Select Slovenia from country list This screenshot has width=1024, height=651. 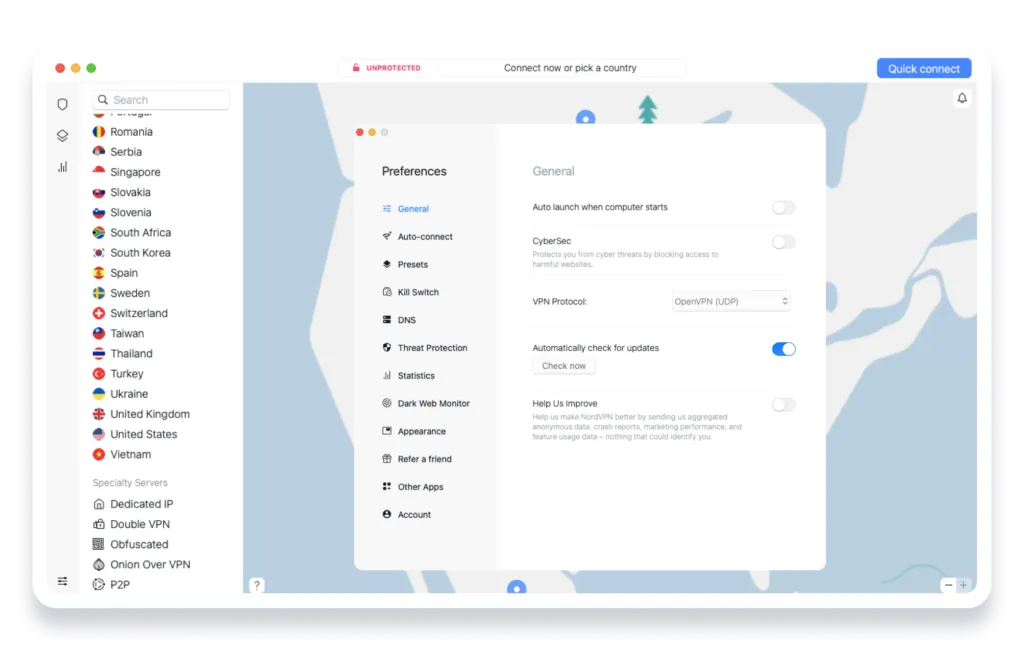click(131, 212)
